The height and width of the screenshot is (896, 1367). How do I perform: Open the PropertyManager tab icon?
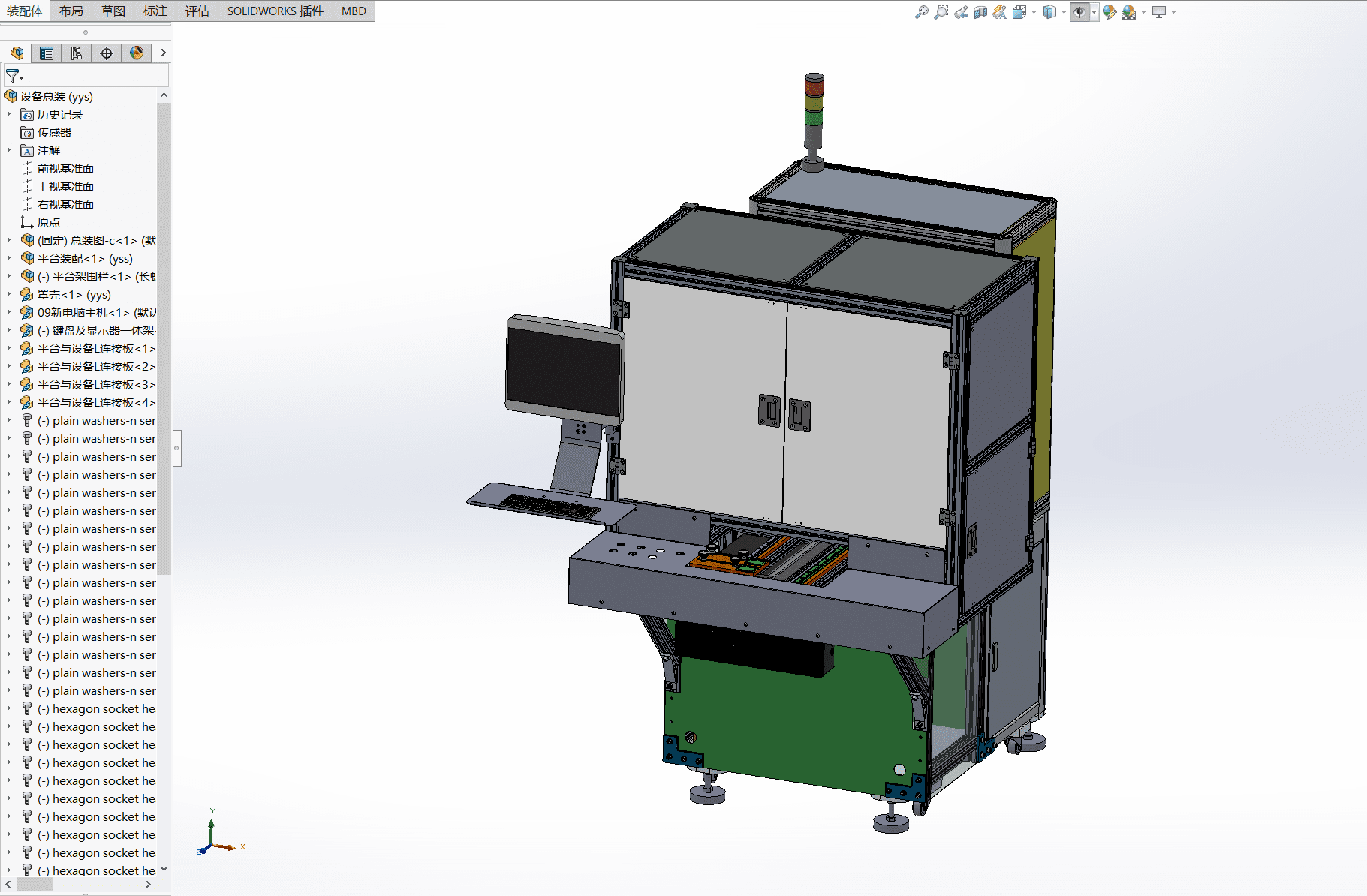tap(47, 53)
